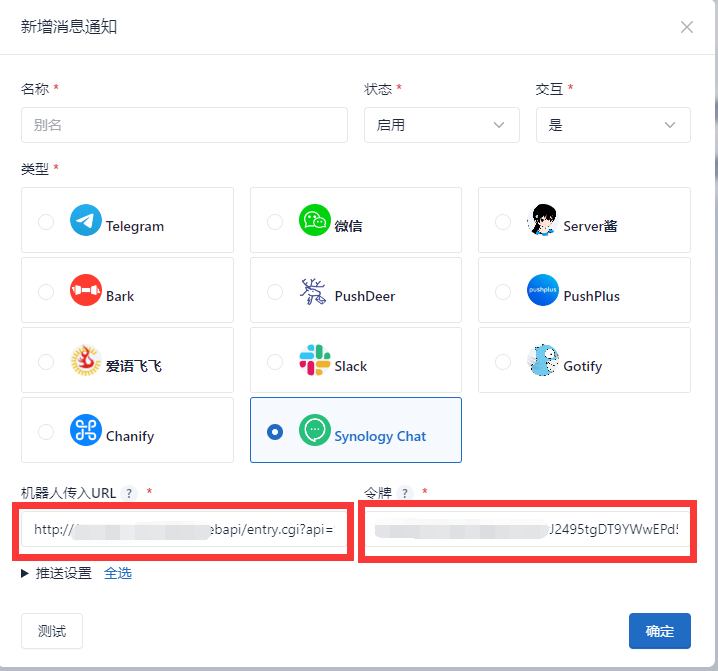
Task: Click the 测试 button
Action: pos(52,631)
